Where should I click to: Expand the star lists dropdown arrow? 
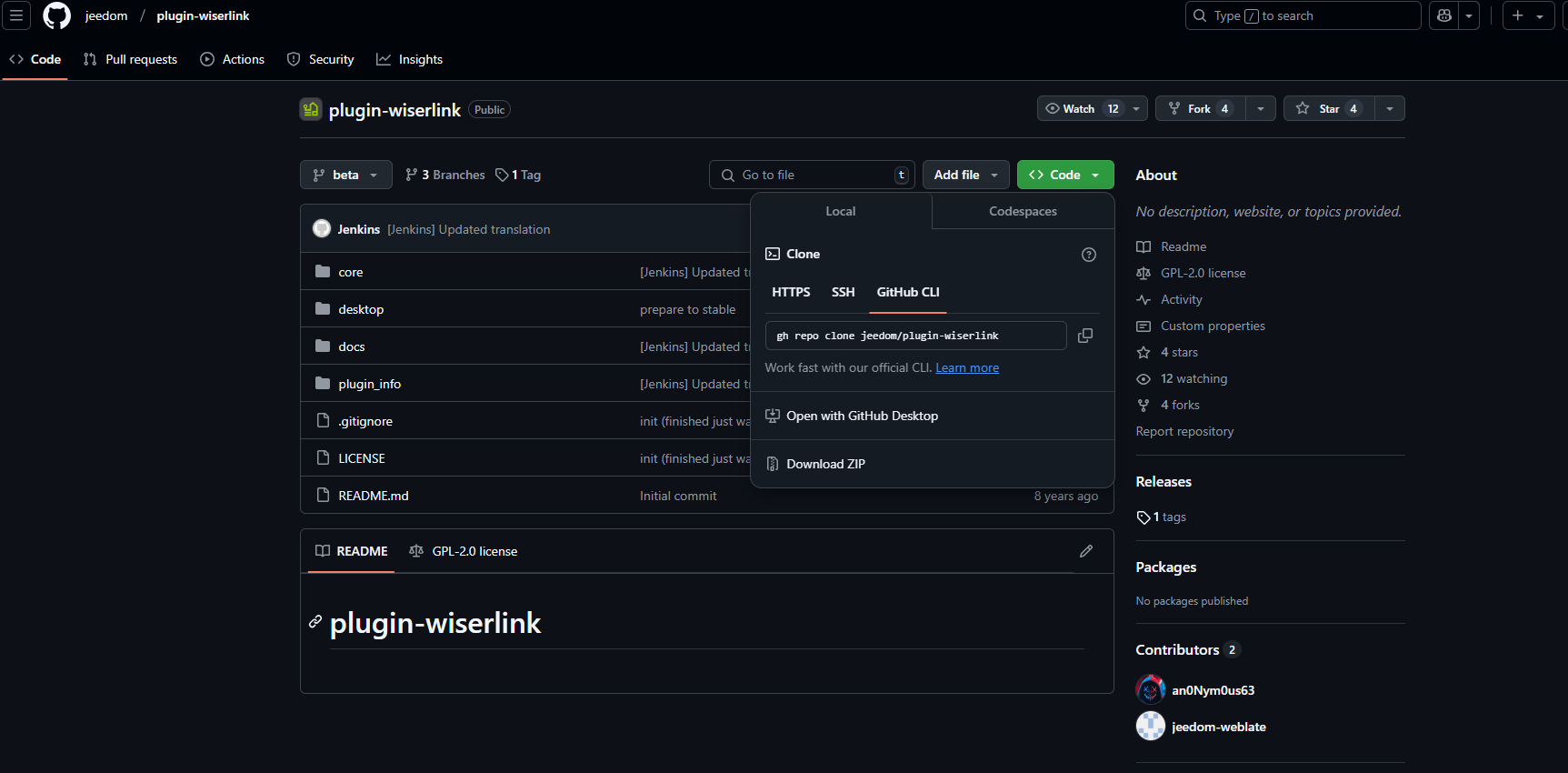point(1390,108)
